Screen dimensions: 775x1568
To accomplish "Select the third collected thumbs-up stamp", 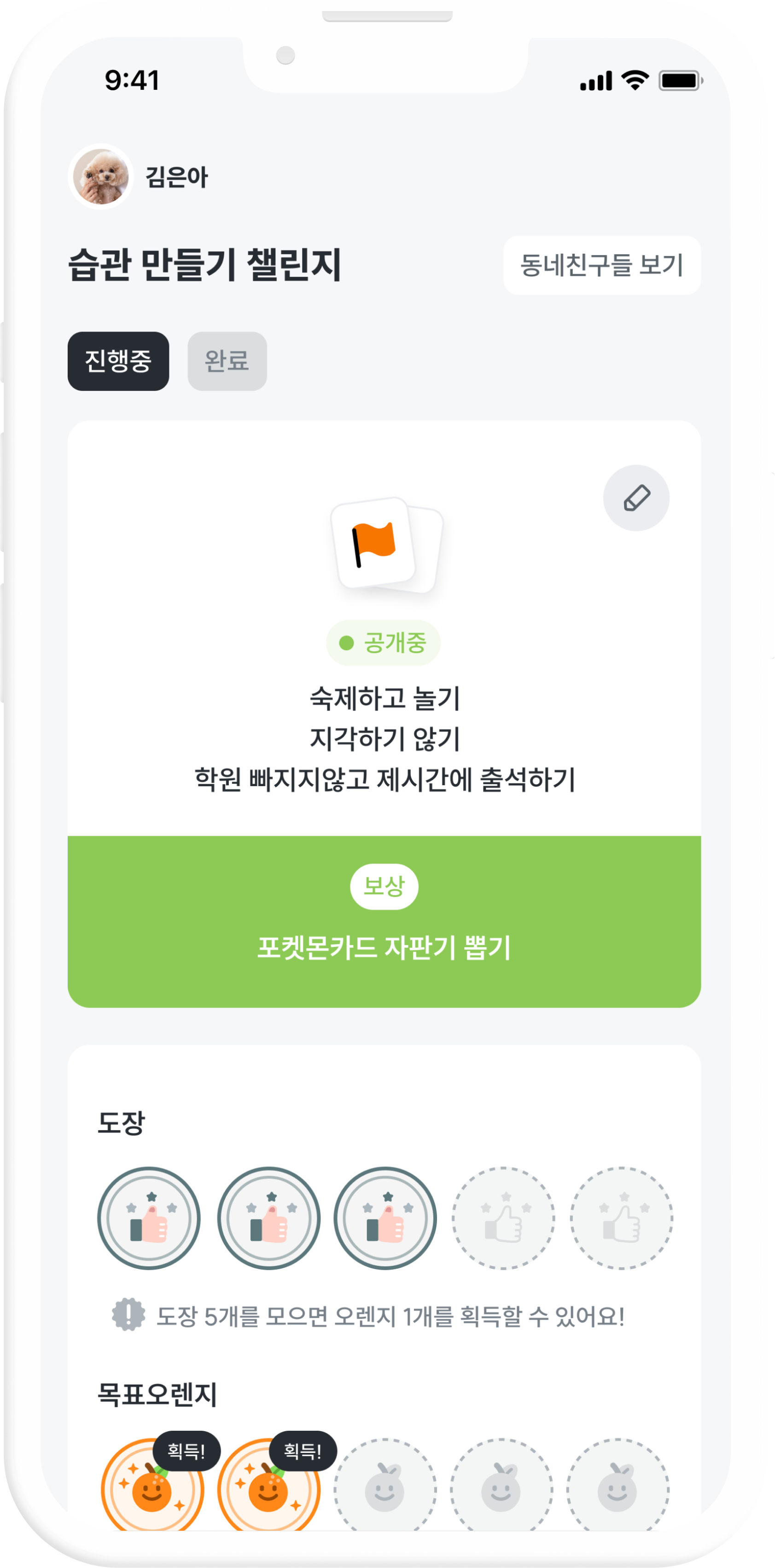I will (x=385, y=1218).
